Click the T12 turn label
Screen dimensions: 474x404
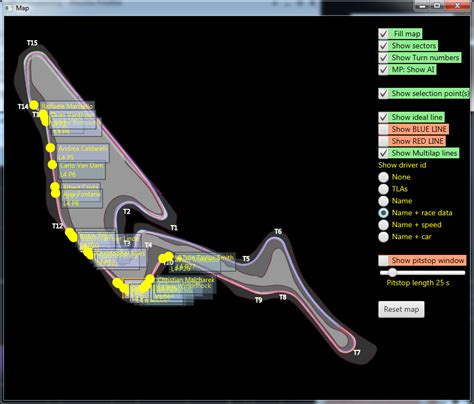pos(57,226)
